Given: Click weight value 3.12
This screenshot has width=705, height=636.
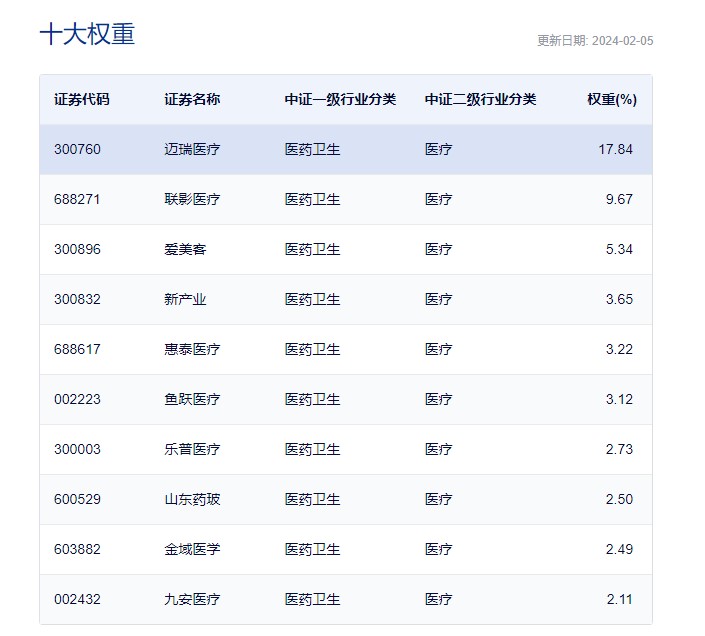Looking at the screenshot, I should pos(619,399).
